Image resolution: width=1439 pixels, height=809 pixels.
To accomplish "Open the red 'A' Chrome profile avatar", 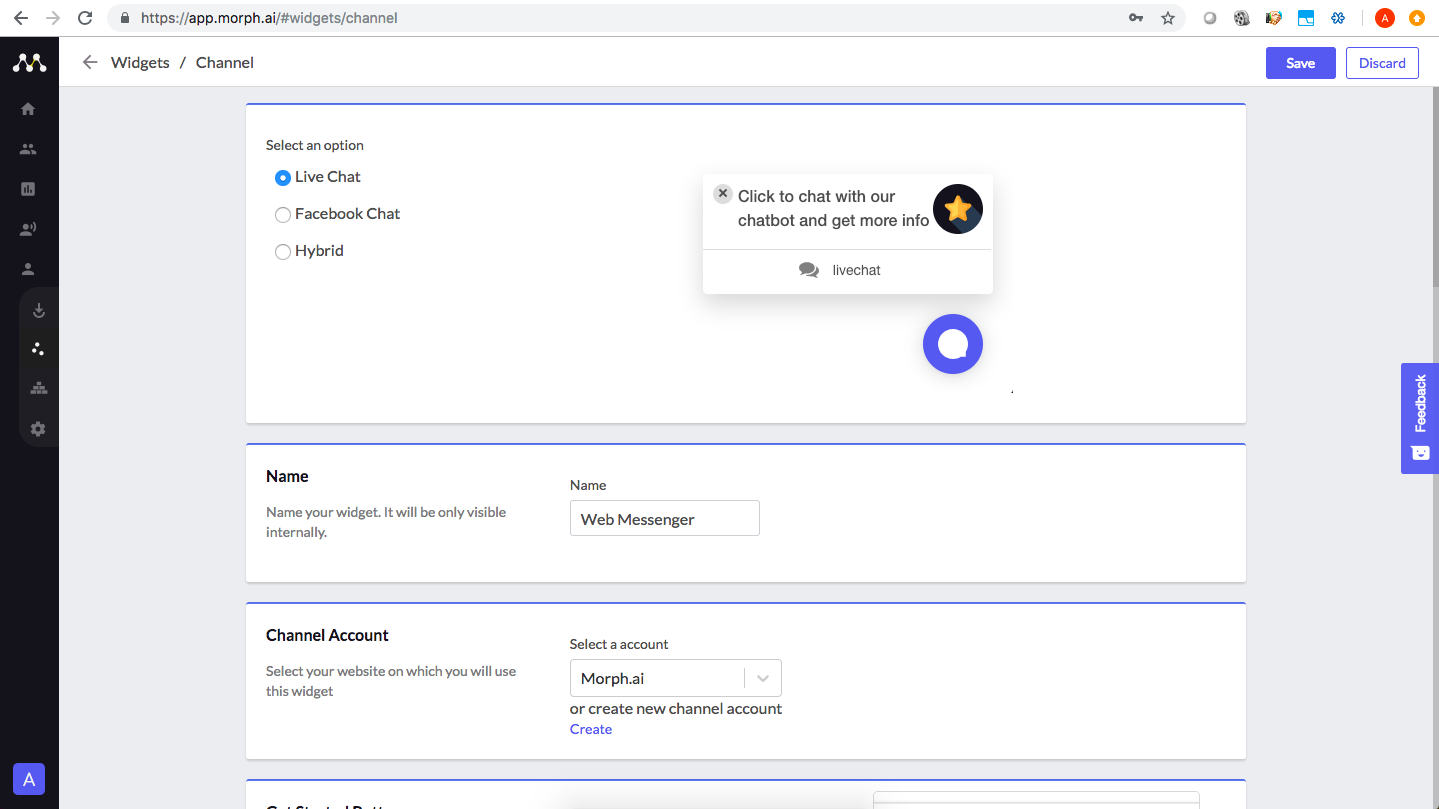I will pos(1385,18).
